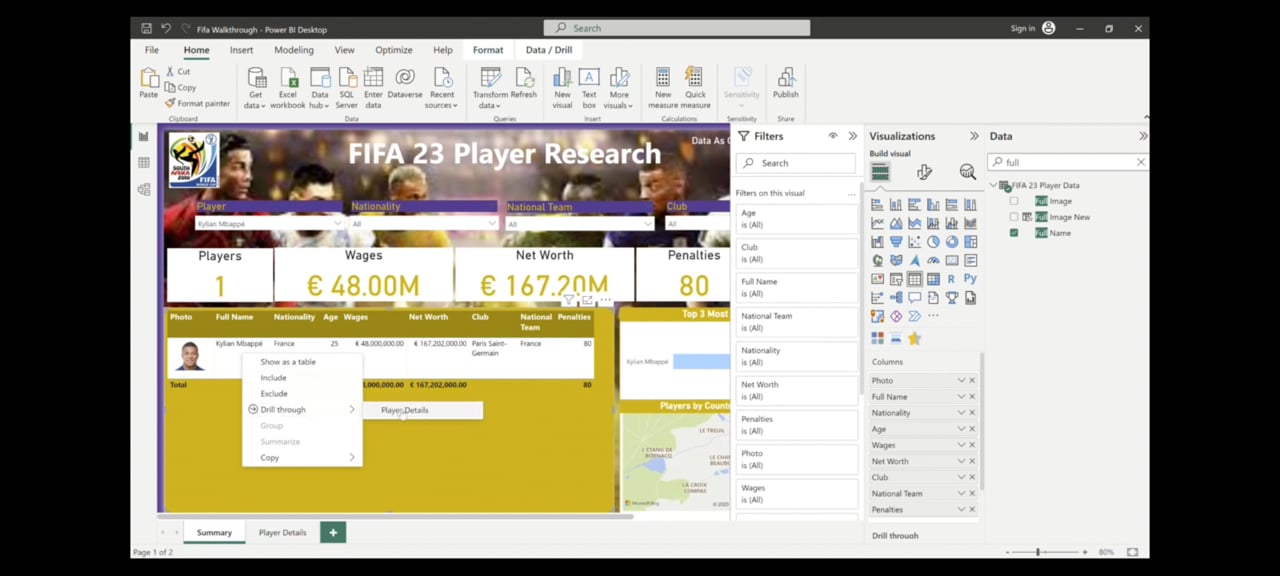The image size is (1280, 576).
Task: Collapse the Visualizations pane
Action: [x=974, y=136]
